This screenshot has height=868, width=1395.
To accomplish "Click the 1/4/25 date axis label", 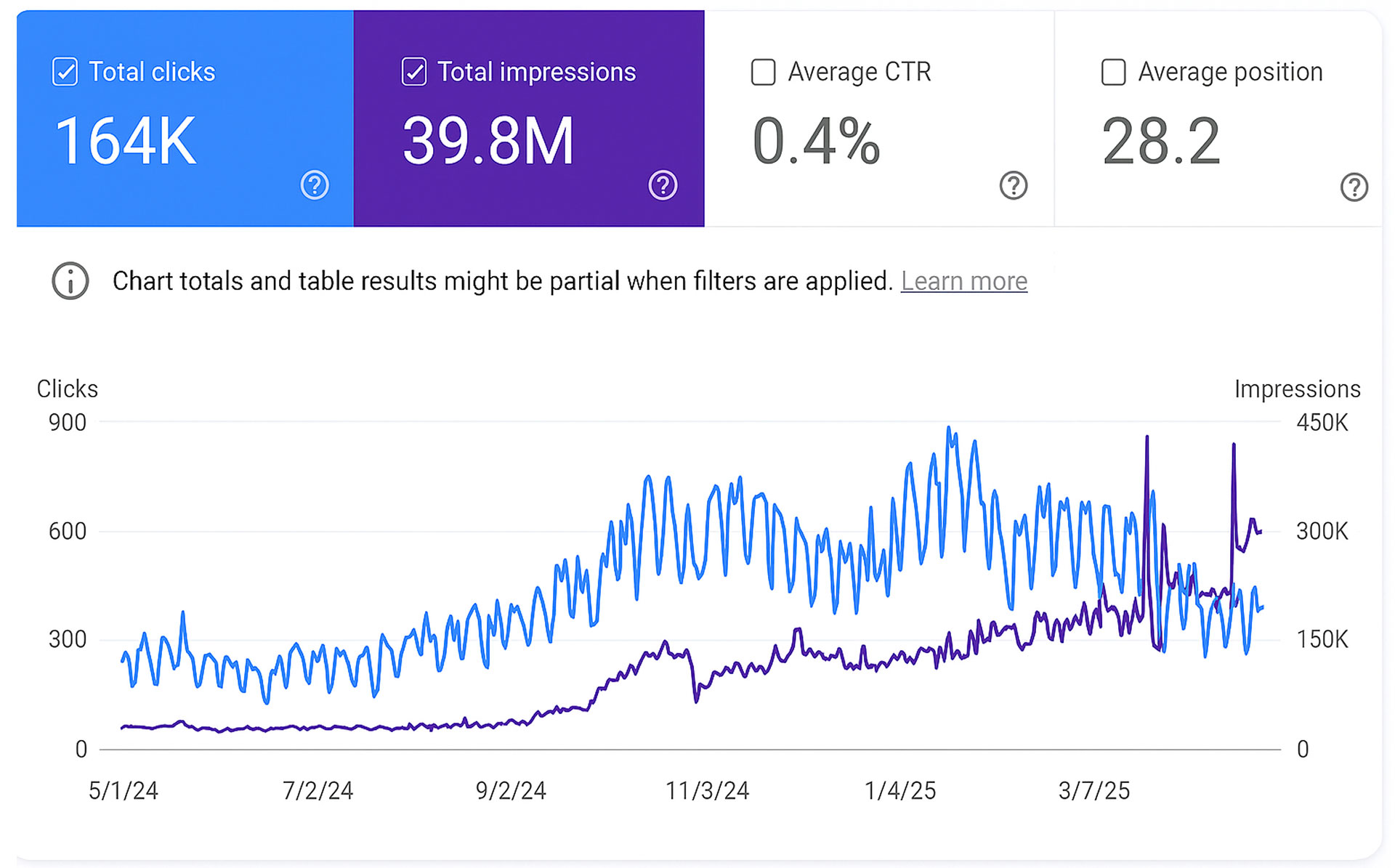I will tap(900, 790).
